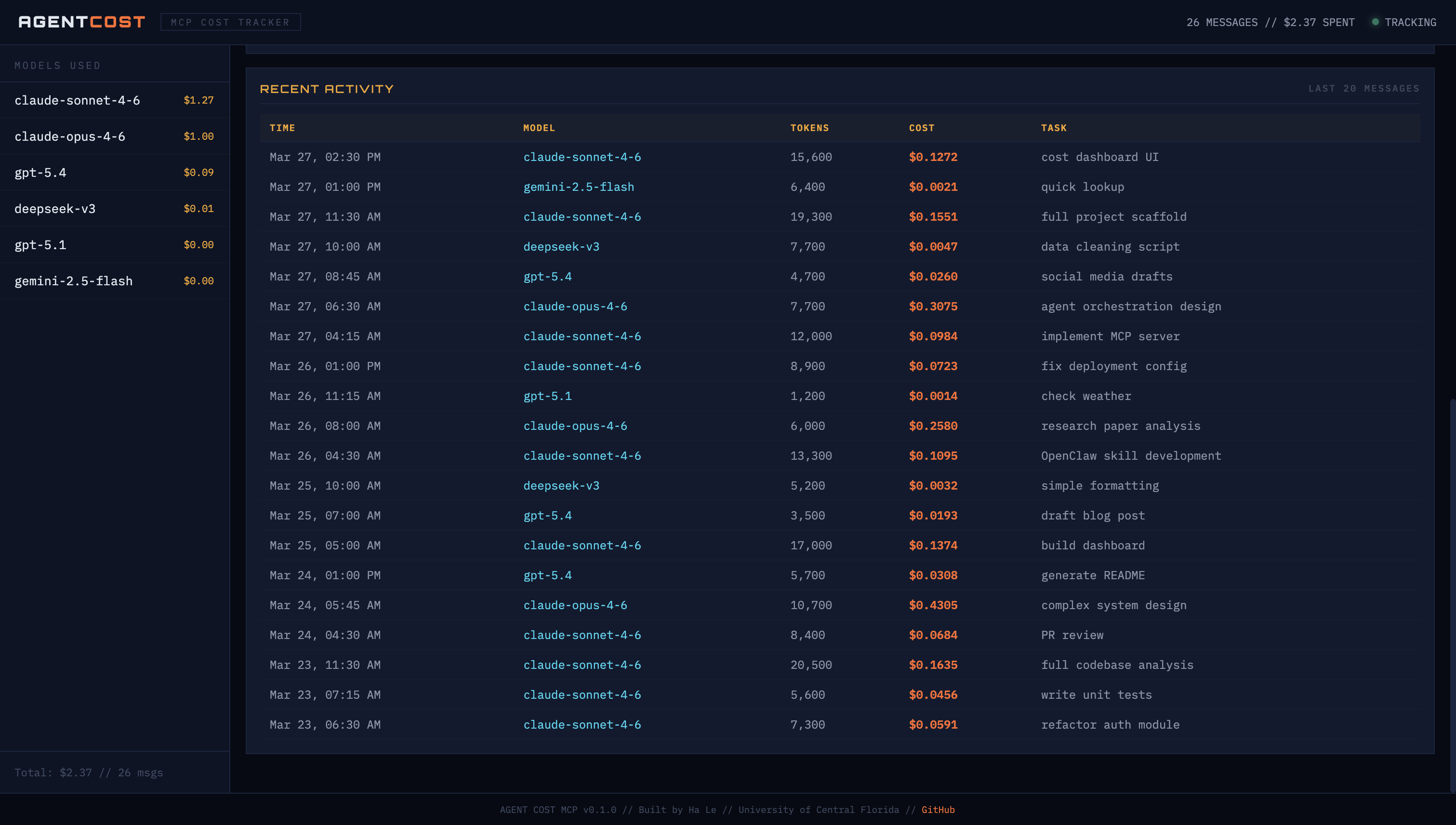1456x825 pixels.
Task: Click the $0.4305 cost value
Action: 932,605
